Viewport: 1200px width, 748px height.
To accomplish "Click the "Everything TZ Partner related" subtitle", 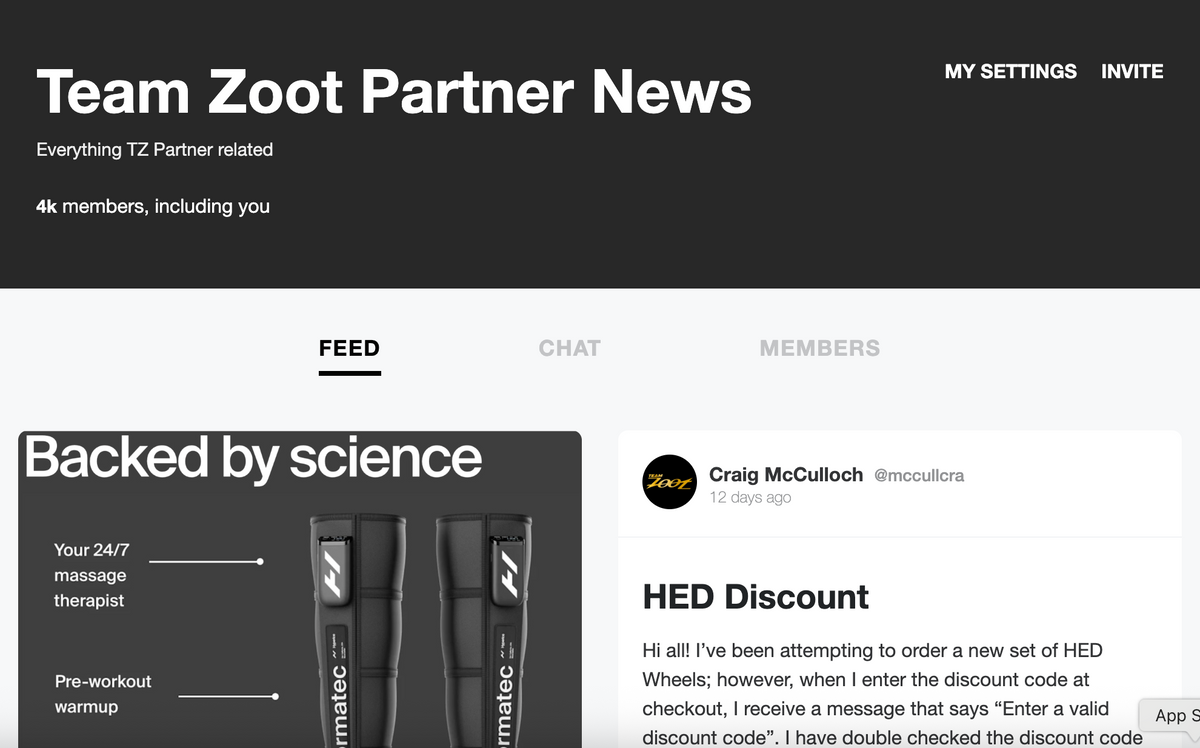I will (154, 150).
